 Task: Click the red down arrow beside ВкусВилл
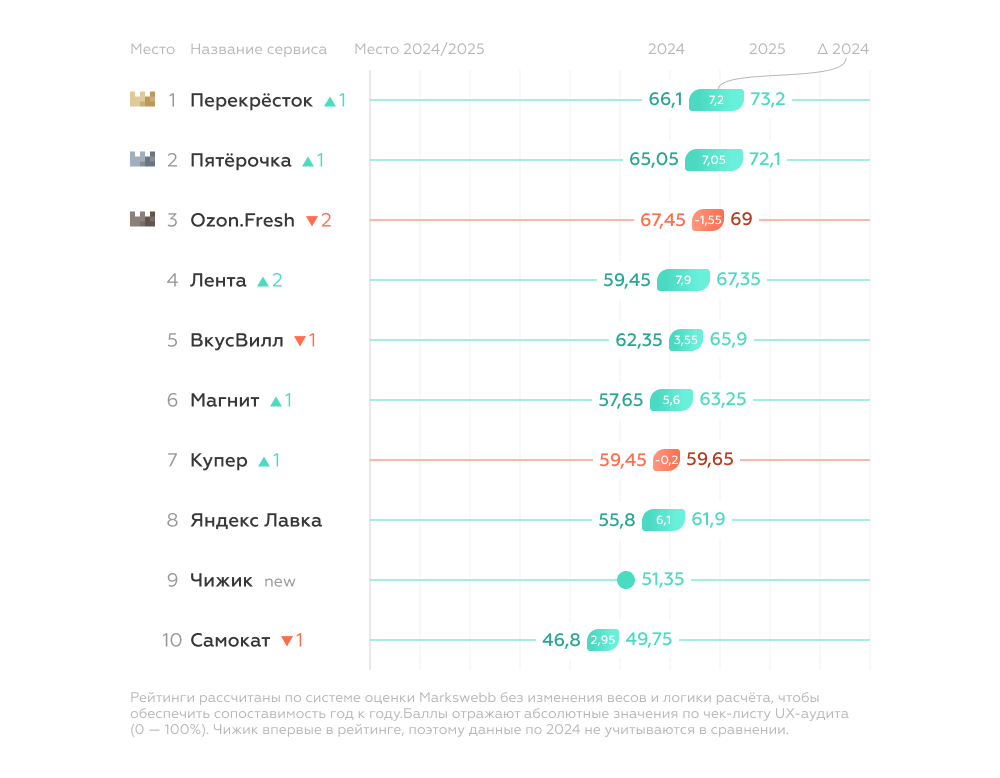point(299,341)
